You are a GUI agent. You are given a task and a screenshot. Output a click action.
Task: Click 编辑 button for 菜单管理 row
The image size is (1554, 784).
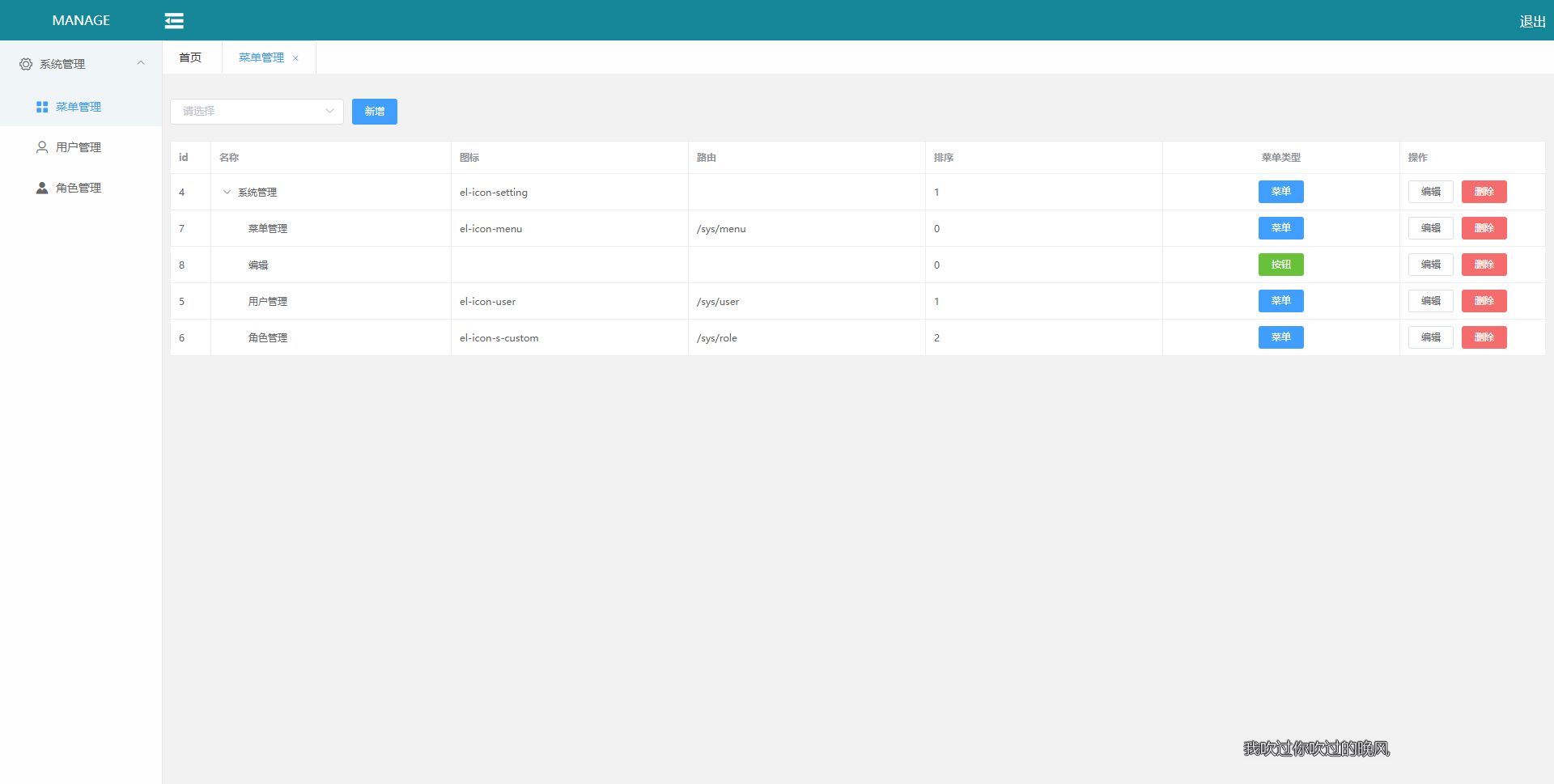[1431, 228]
